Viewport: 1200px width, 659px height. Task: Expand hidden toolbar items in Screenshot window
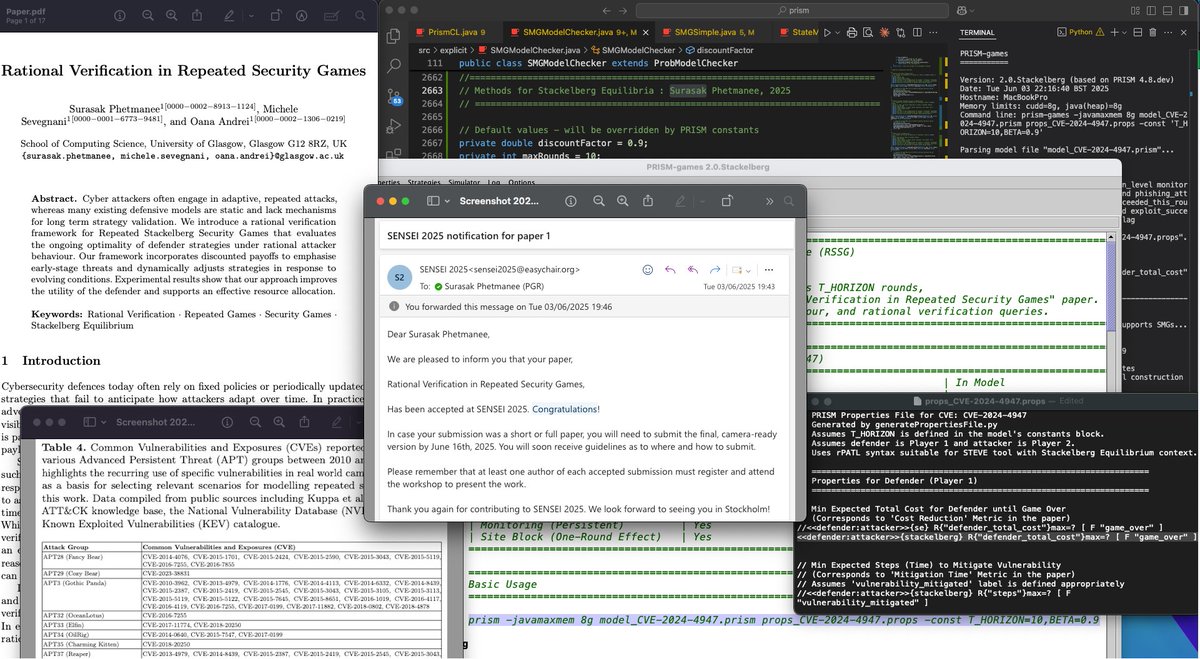tap(769, 201)
